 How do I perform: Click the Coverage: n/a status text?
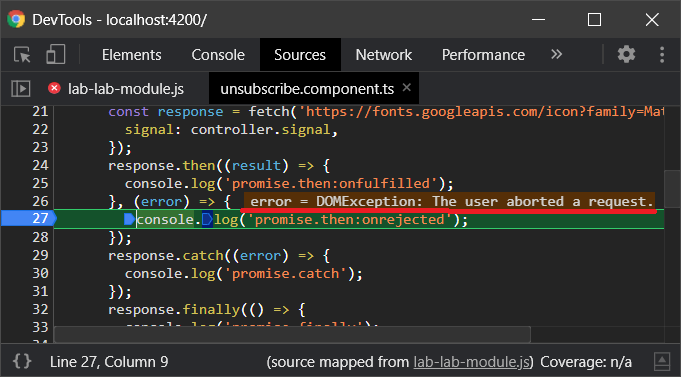pos(586,362)
